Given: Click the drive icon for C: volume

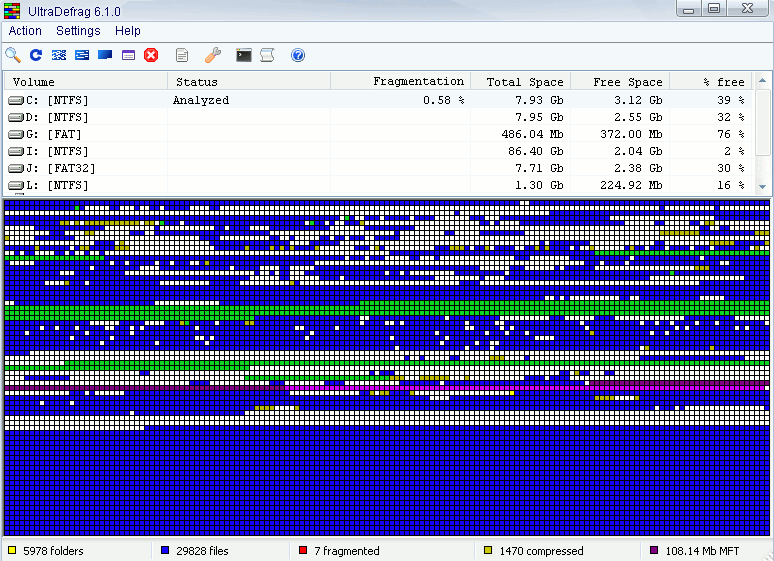Looking at the screenshot, I should (x=16, y=101).
